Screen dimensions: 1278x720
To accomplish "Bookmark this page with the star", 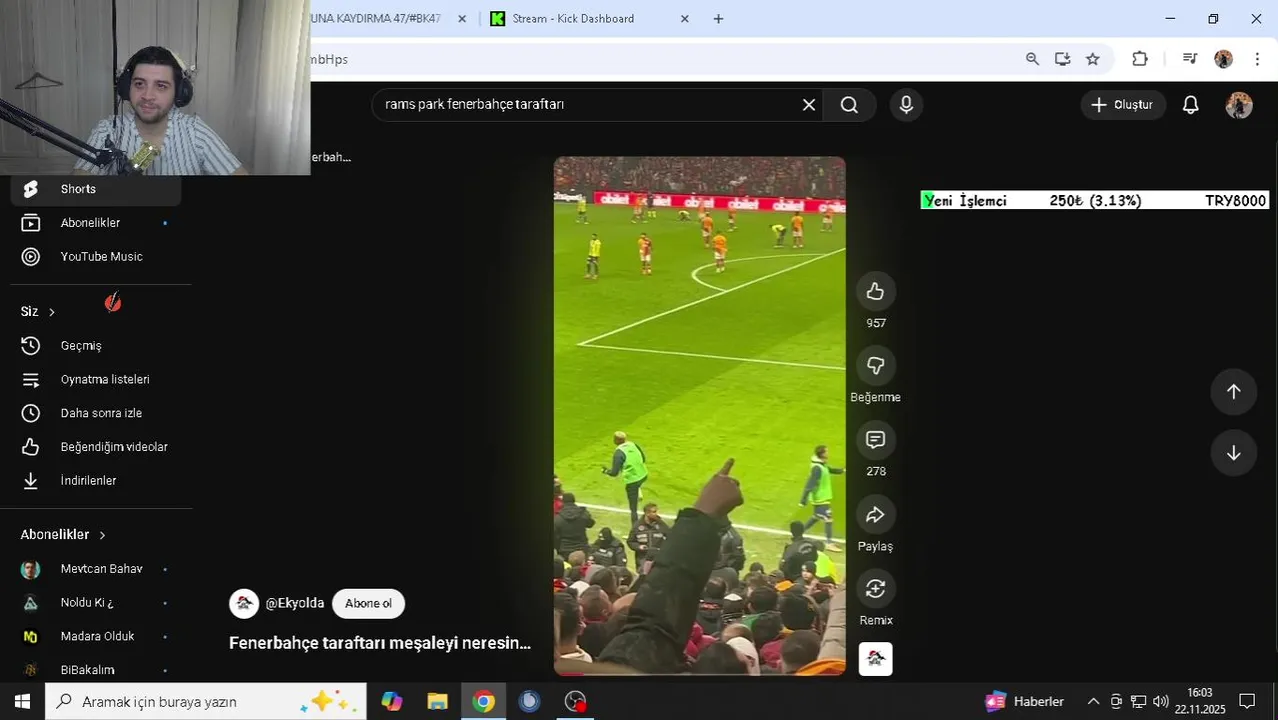I will [x=1093, y=59].
